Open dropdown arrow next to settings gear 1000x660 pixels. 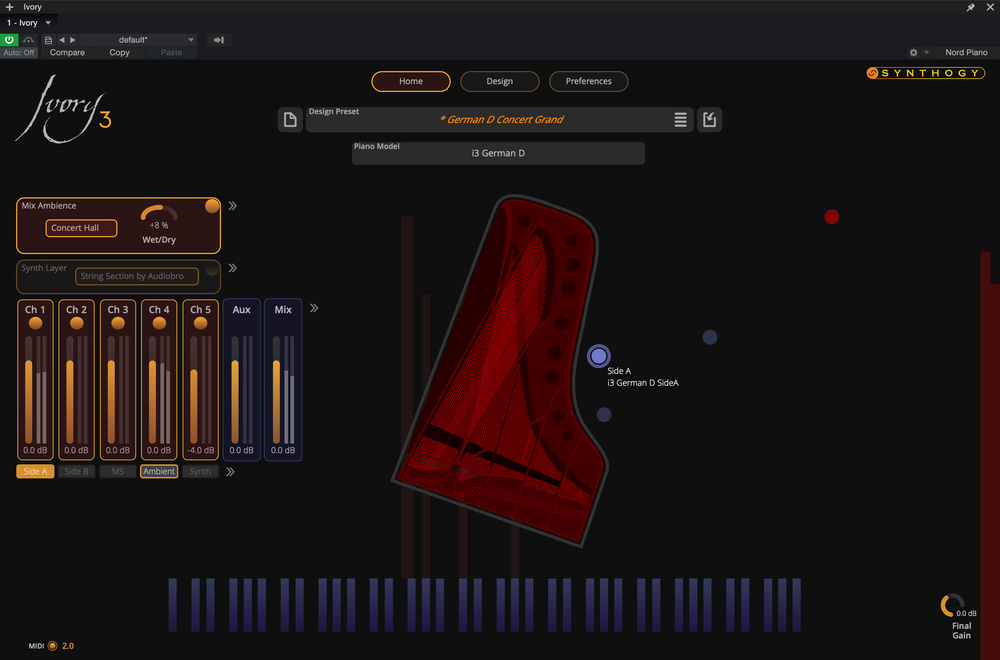[x=927, y=52]
